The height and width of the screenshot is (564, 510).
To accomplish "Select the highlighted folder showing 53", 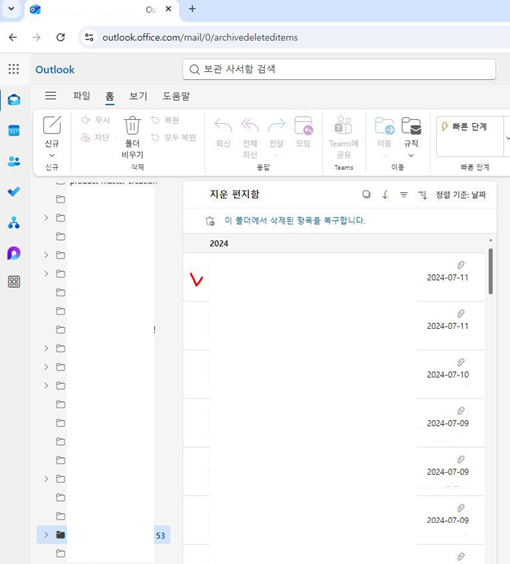I will point(103,535).
